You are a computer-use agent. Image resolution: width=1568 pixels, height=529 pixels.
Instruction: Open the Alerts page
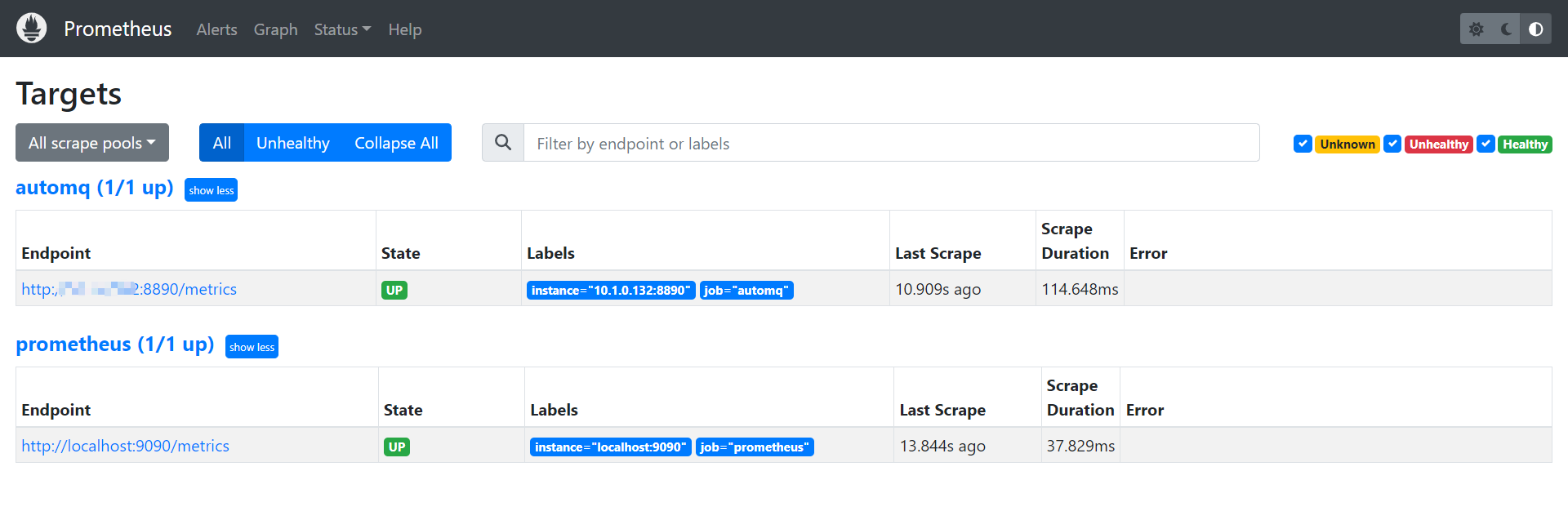click(x=216, y=29)
